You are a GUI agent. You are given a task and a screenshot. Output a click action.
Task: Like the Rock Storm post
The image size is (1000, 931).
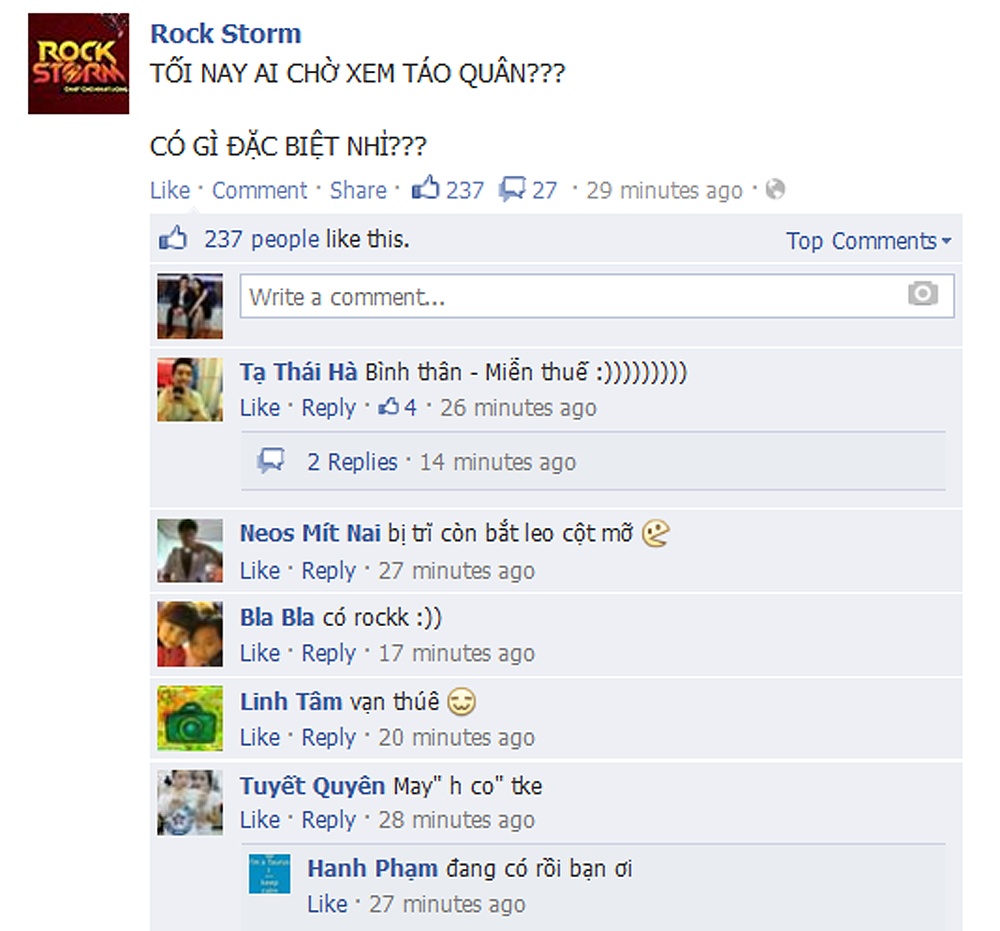(x=170, y=190)
